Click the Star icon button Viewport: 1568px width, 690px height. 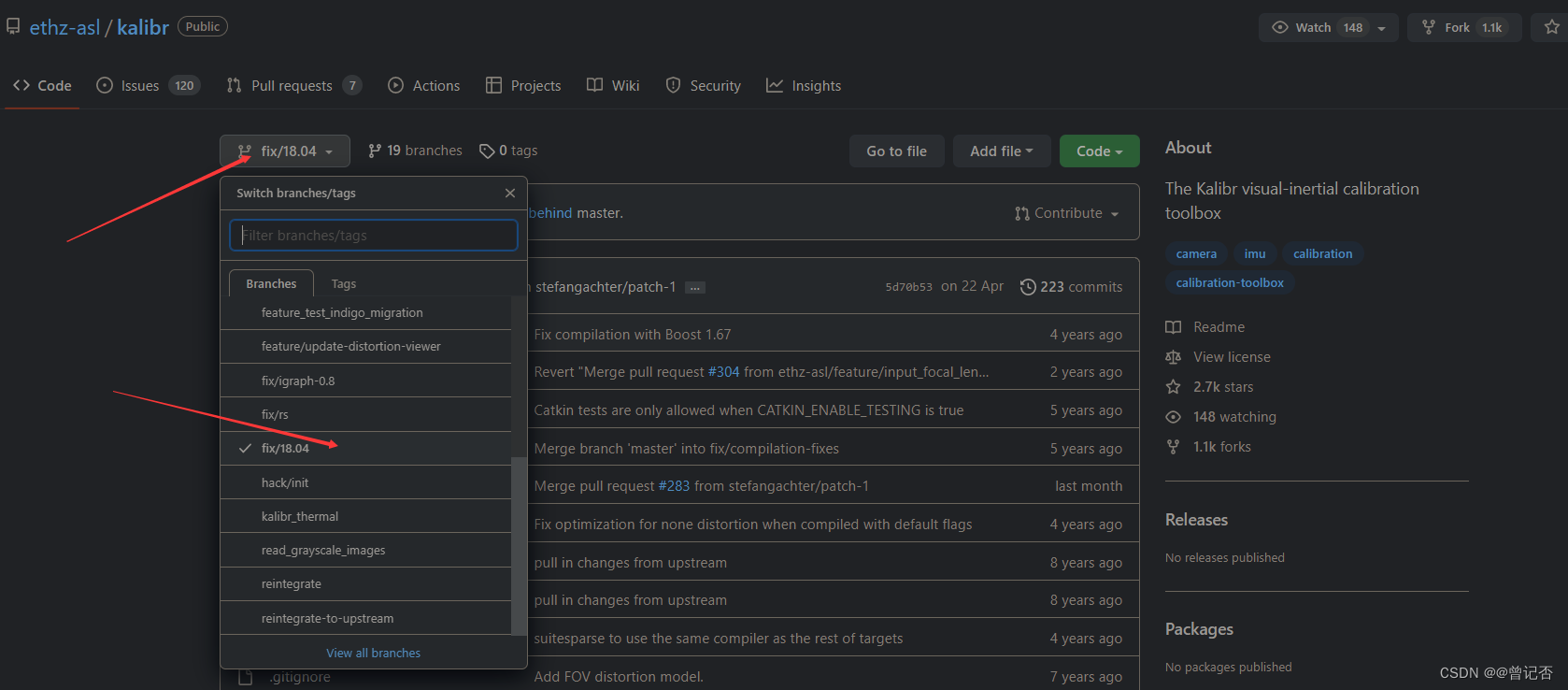click(1551, 27)
